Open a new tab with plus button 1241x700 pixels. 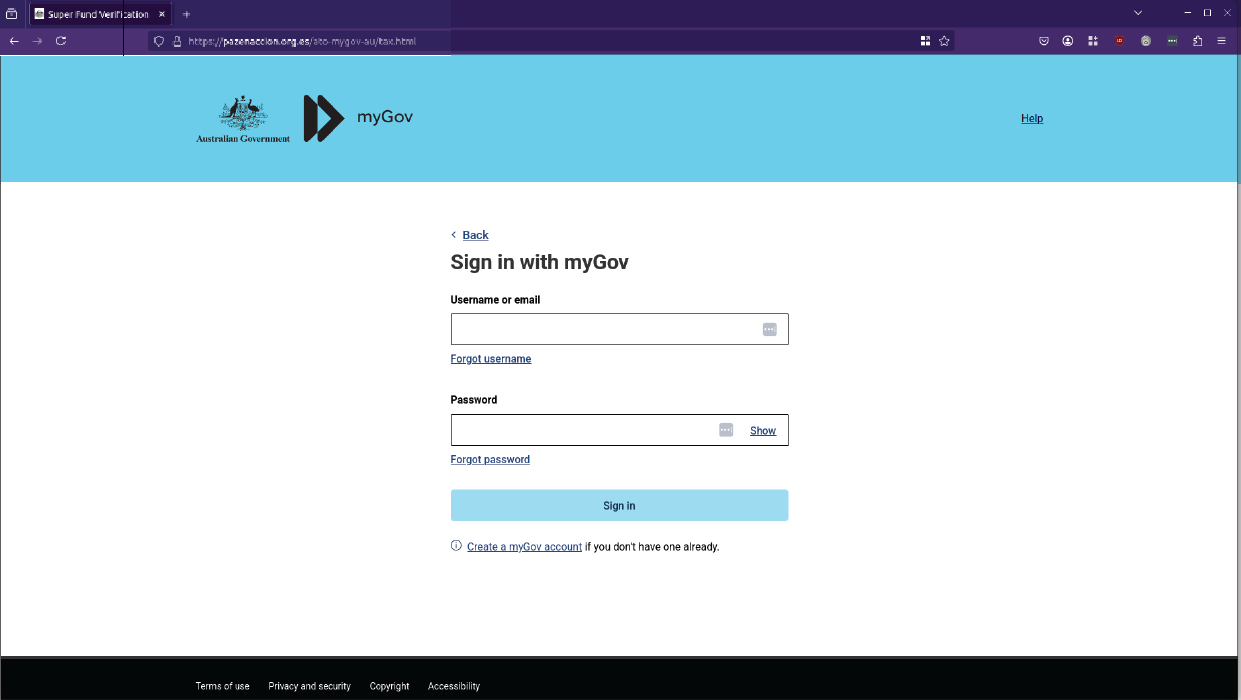pos(186,14)
